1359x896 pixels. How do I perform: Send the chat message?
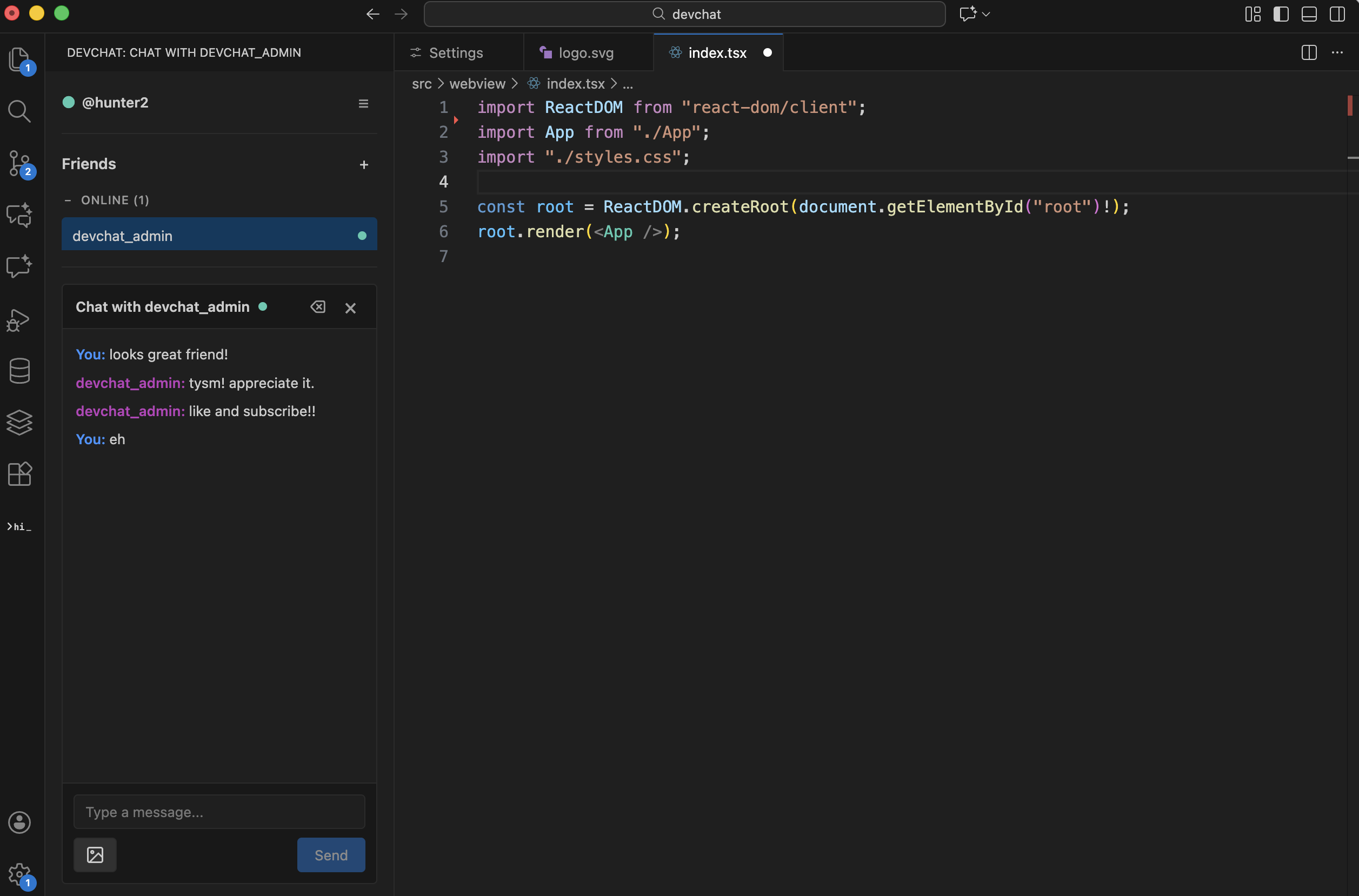point(330,855)
